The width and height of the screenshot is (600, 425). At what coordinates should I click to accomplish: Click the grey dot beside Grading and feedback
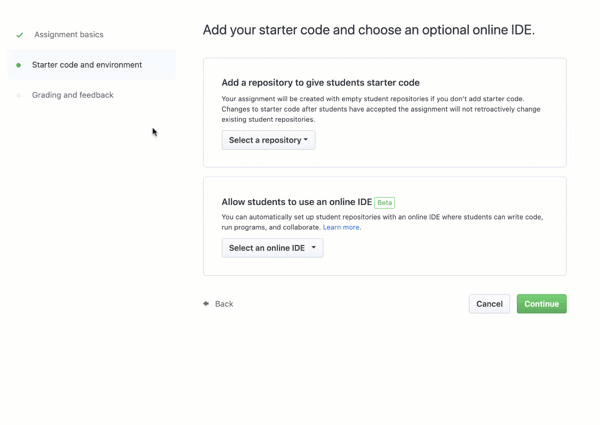coord(19,95)
